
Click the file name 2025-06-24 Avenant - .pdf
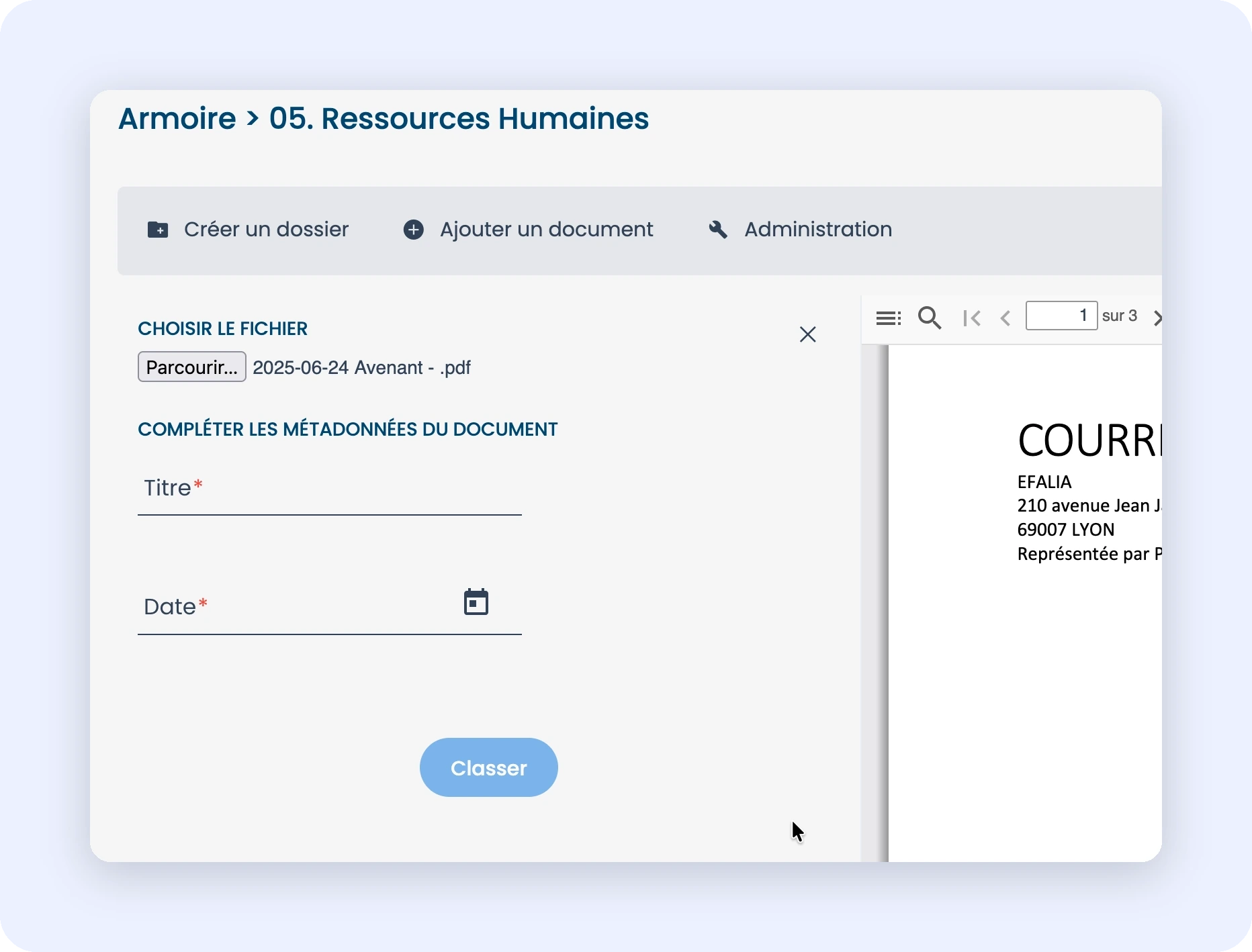pos(361,368)
